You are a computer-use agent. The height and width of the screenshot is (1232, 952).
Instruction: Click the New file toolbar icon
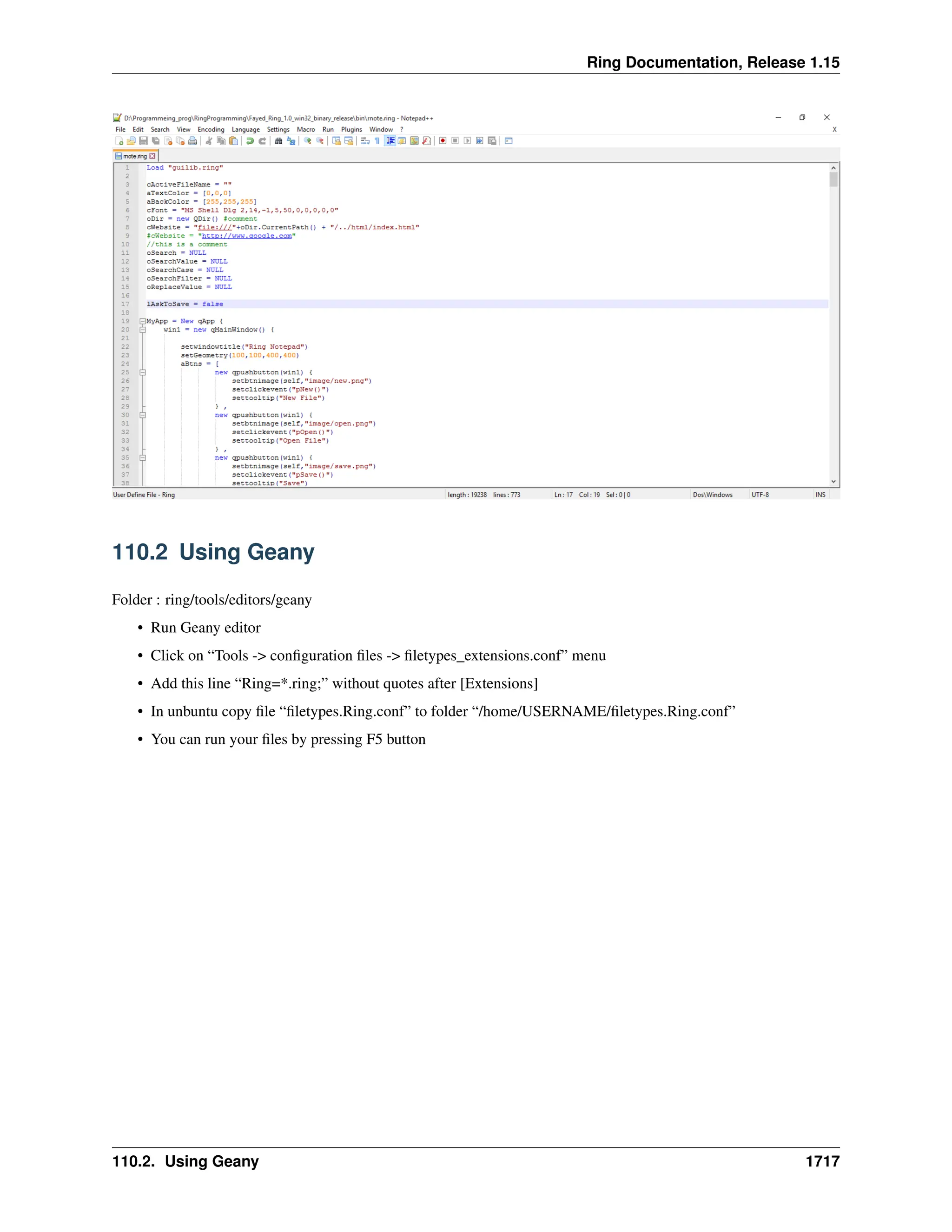tap(119, 141)
